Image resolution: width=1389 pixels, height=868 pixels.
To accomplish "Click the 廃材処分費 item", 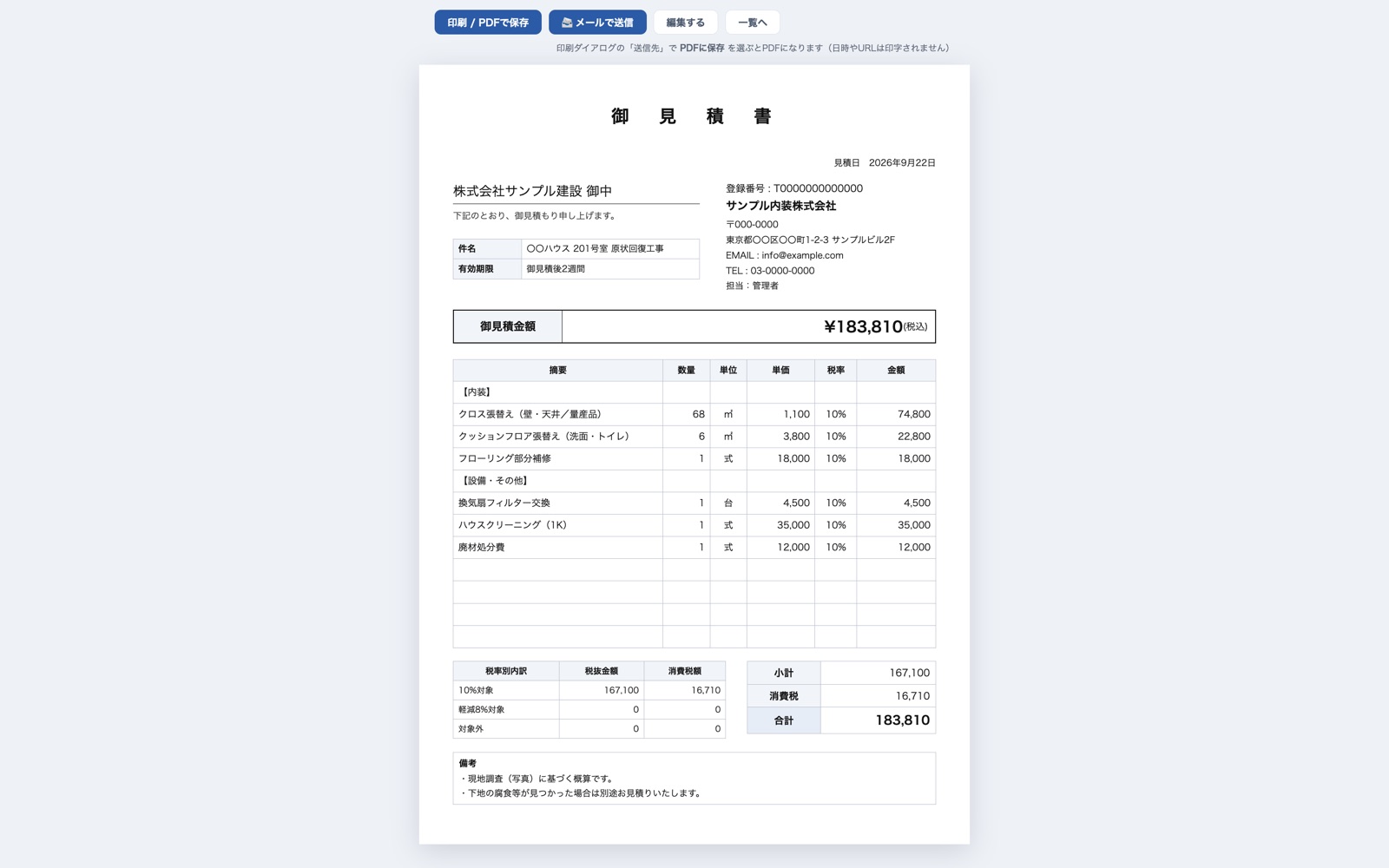I will coord(482,548).
